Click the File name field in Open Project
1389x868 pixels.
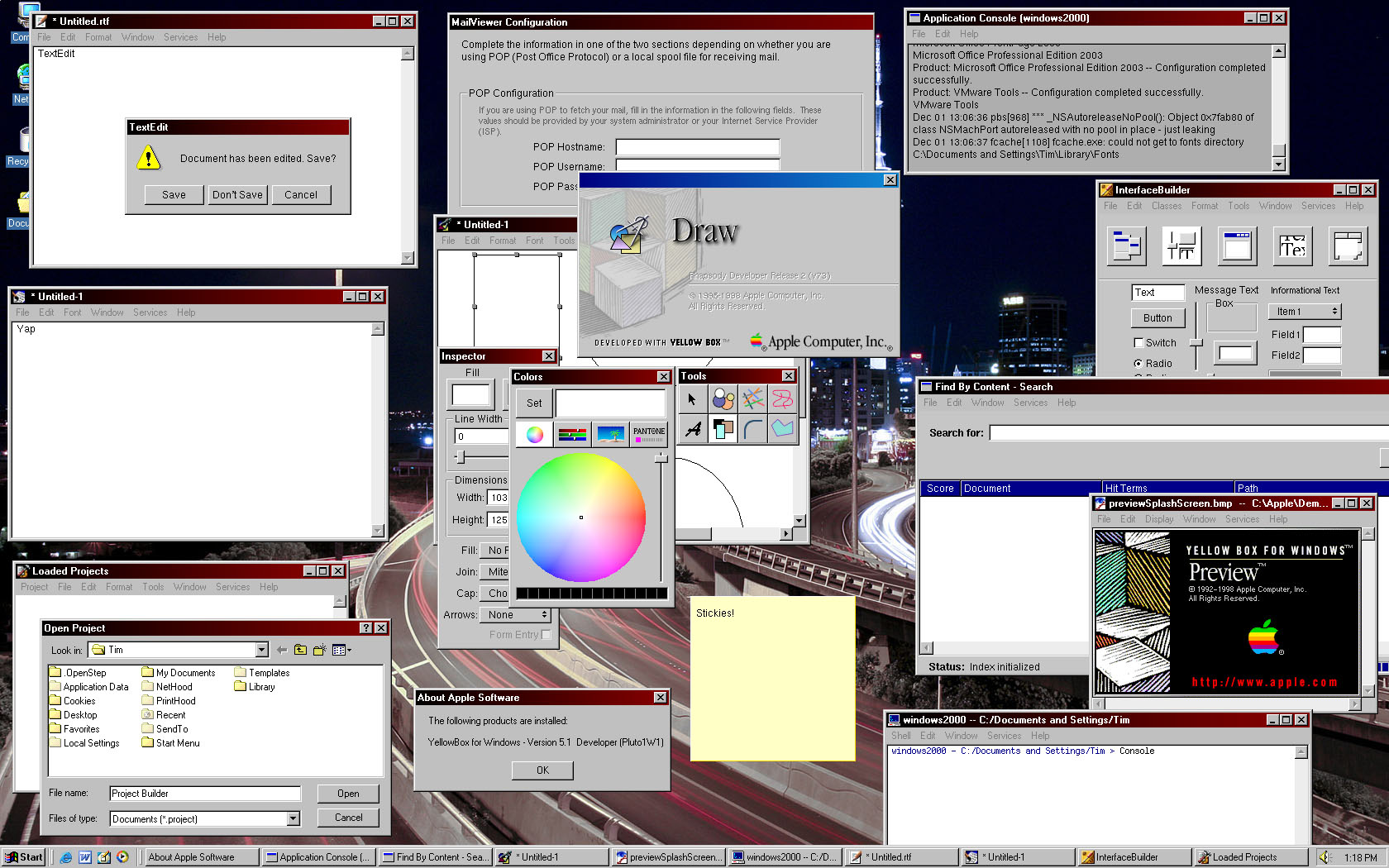(x=205, y=794)
